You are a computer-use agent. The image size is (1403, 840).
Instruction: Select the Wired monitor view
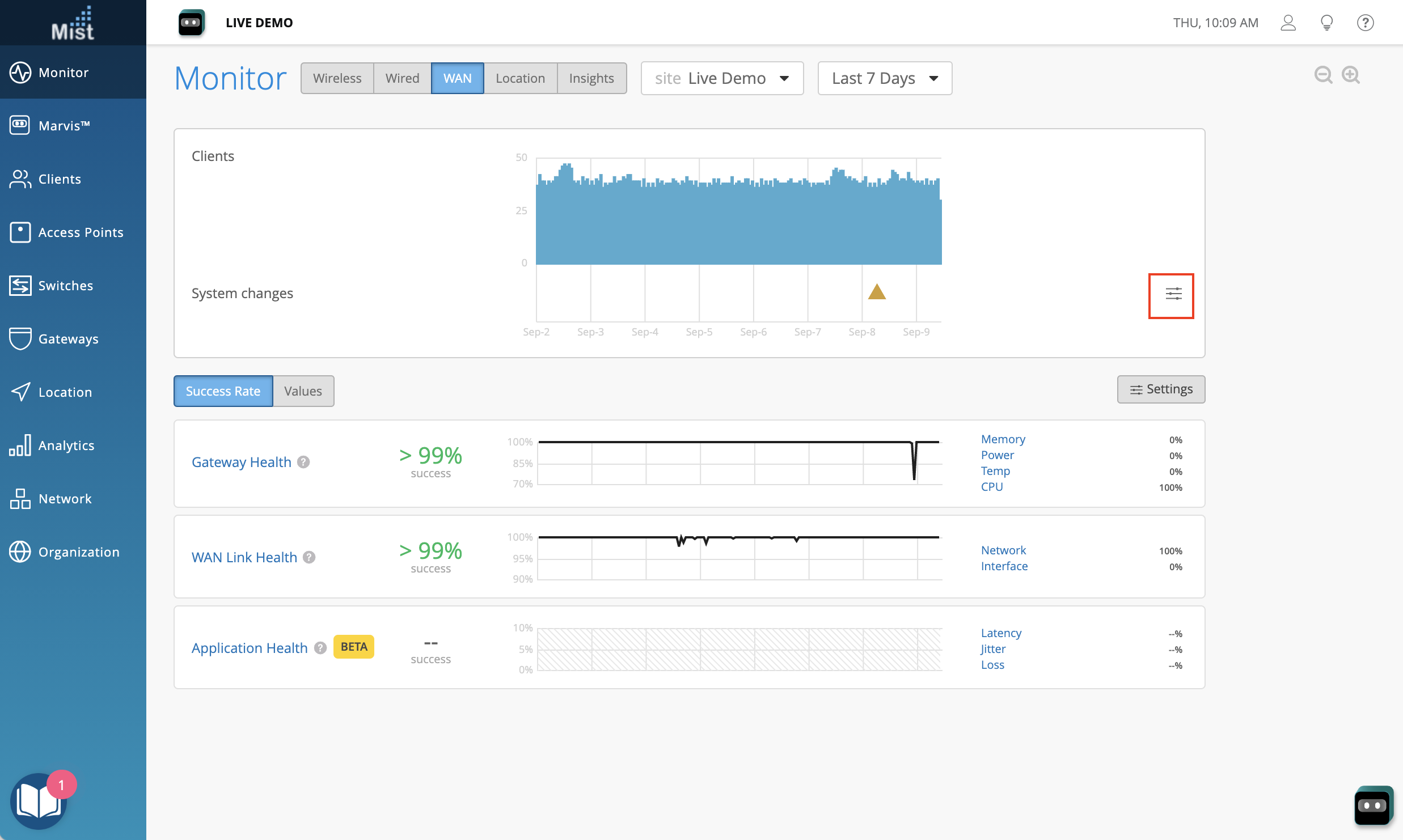click(x=402, y=78)
